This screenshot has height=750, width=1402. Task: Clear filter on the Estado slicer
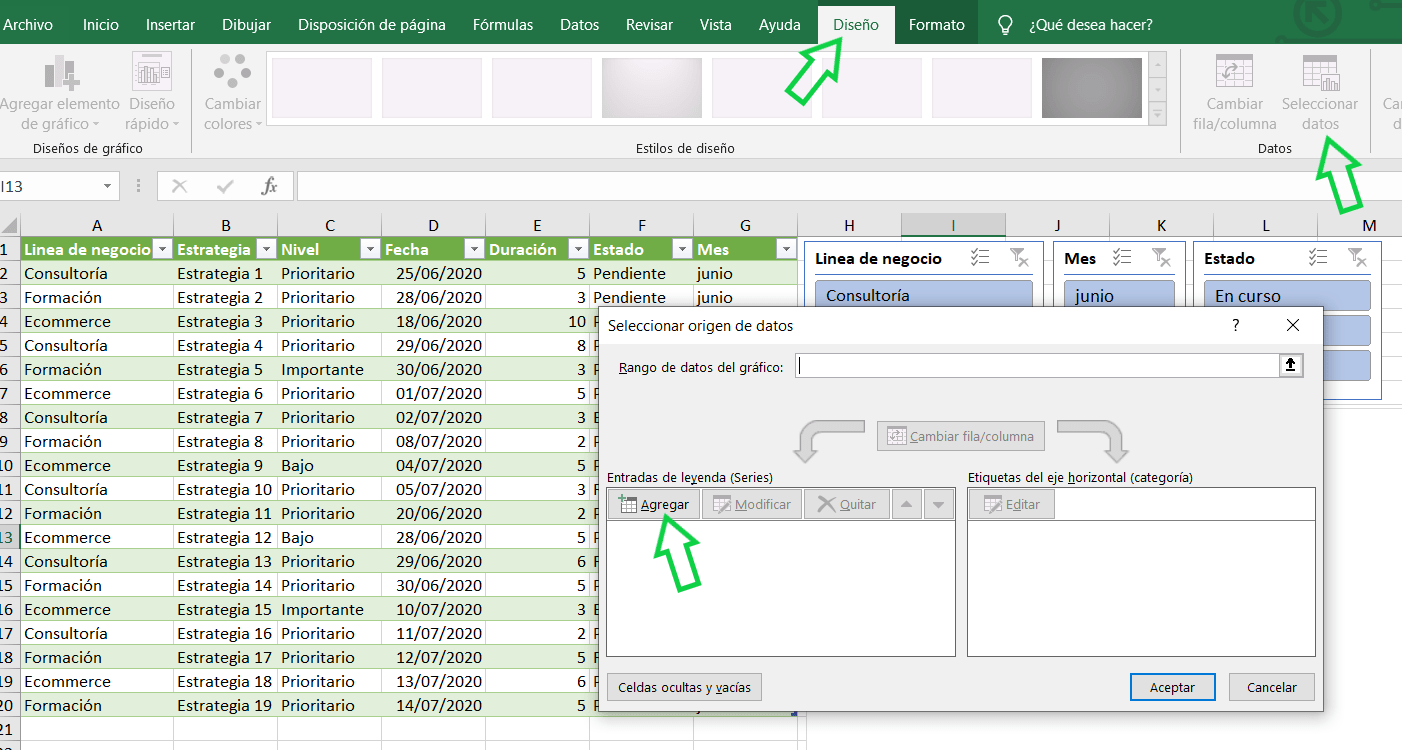[1357, 258]
